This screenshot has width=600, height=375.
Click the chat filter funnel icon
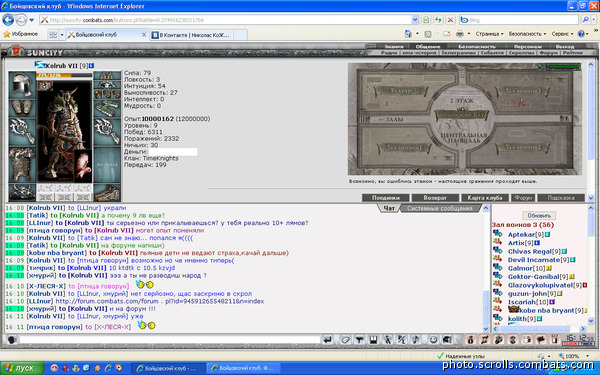(x=359, y=339)
